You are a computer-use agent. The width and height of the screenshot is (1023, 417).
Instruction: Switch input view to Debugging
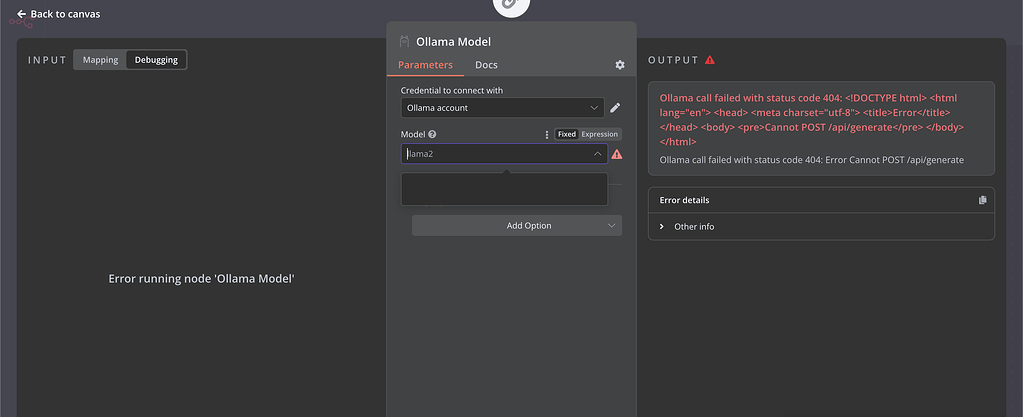pos(156,60)
